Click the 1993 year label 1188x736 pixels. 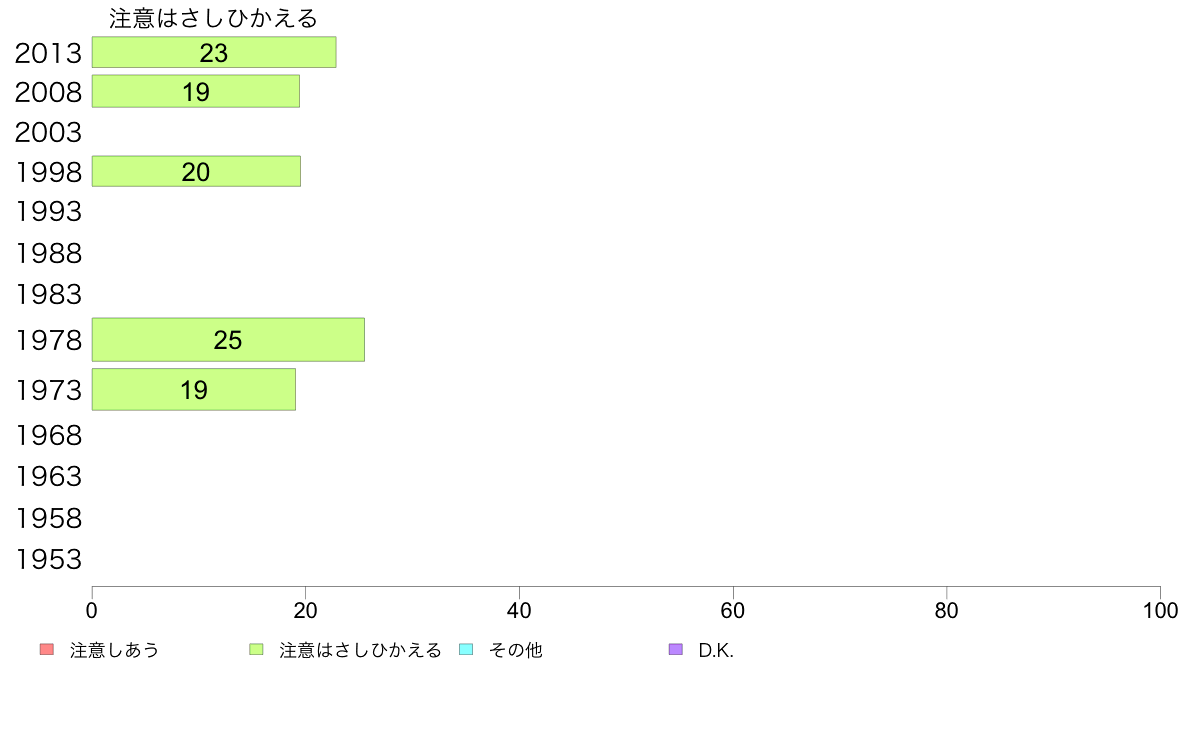(48, 211)
